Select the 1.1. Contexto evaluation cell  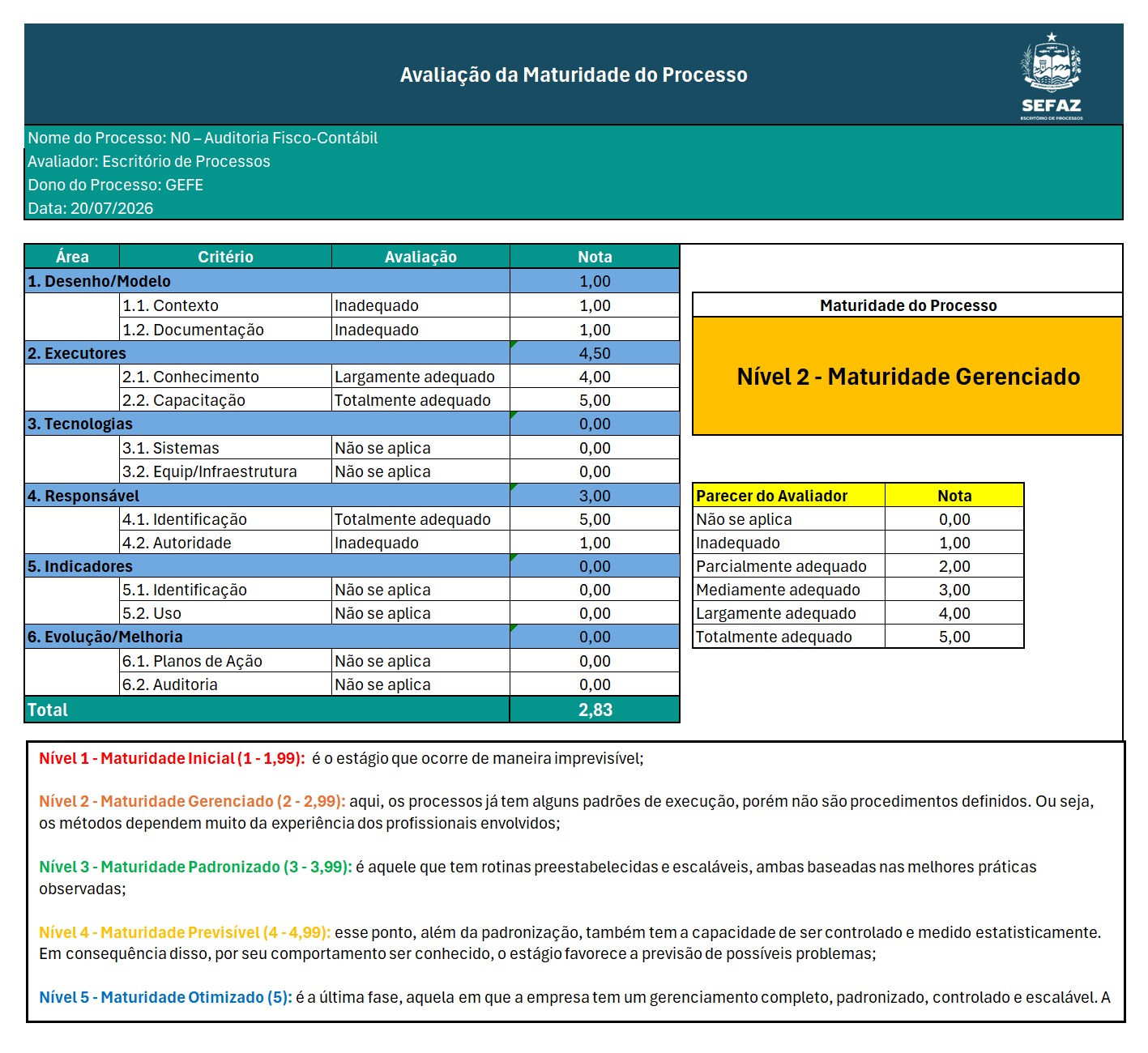tap(420, 305)
